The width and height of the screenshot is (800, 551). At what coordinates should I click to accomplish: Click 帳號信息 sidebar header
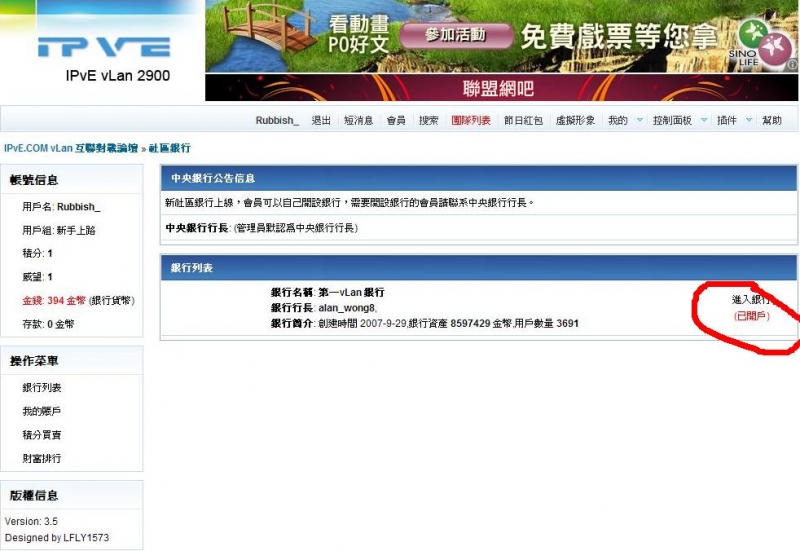tap(34, 180)
